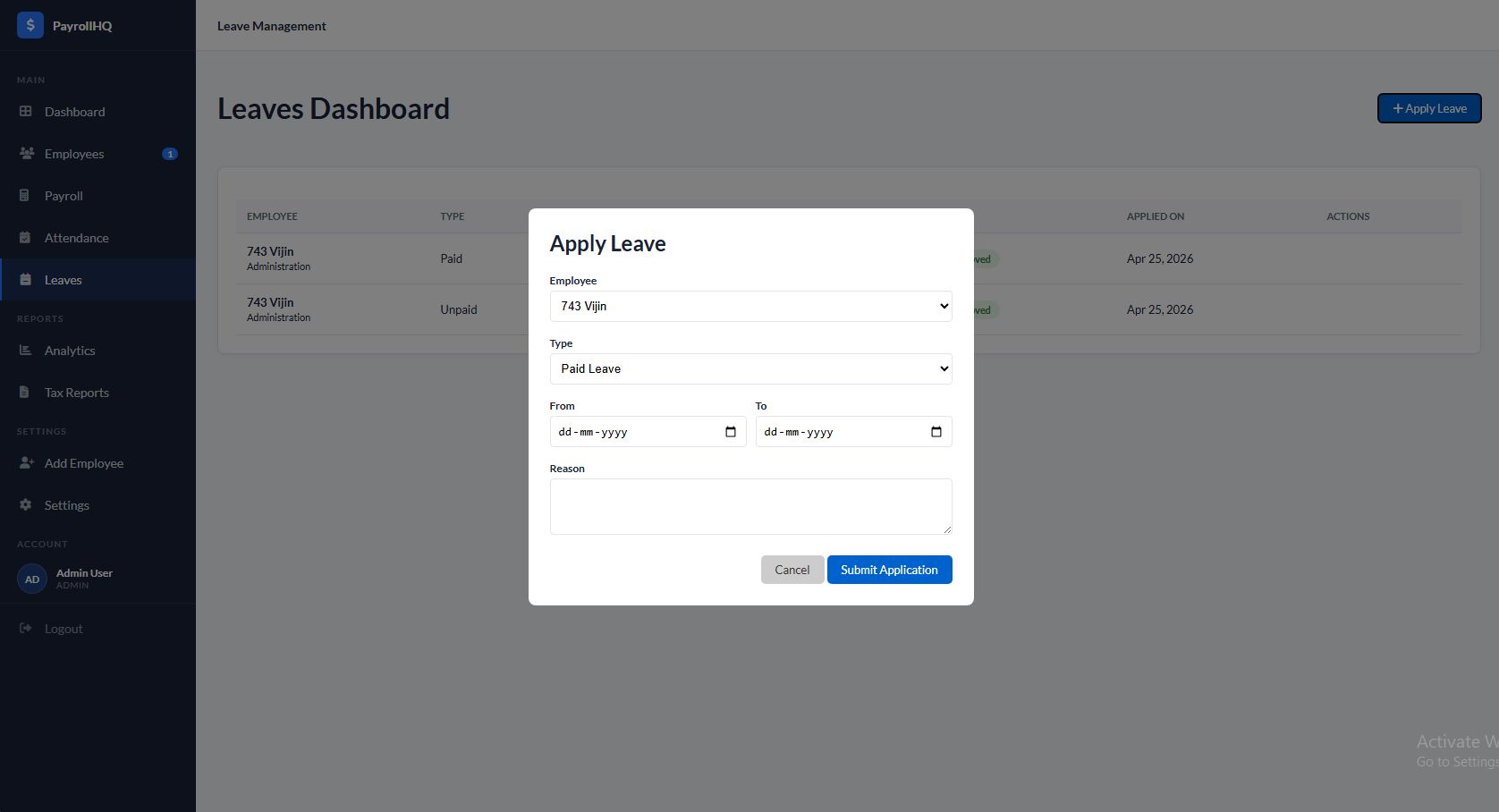Click the Apply Leave button at top right
Image resolution: width=1499 pixels, height=812 pixels.
coord(1428,108)
